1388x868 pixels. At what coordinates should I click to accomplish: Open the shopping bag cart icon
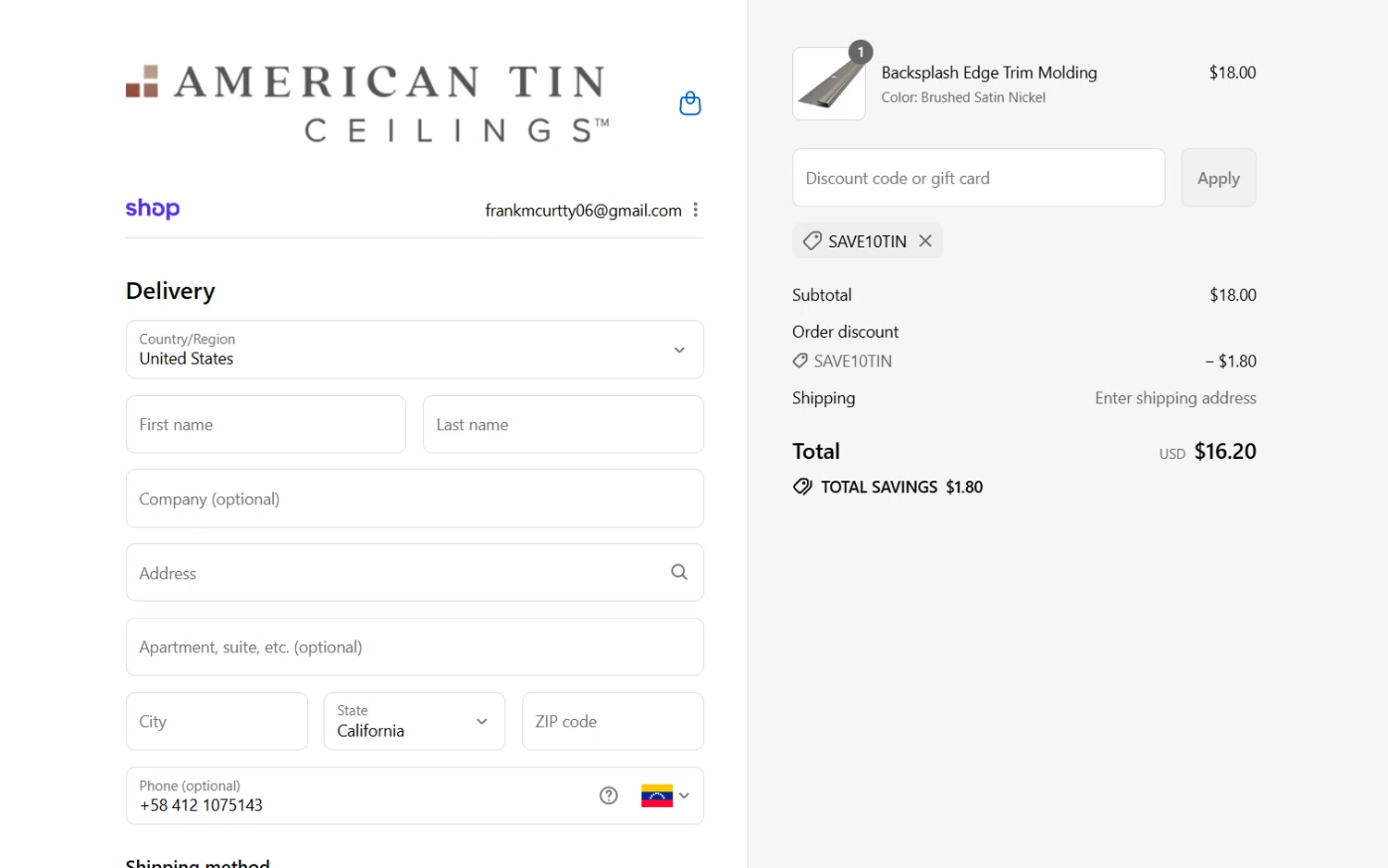tap(690, 103)
